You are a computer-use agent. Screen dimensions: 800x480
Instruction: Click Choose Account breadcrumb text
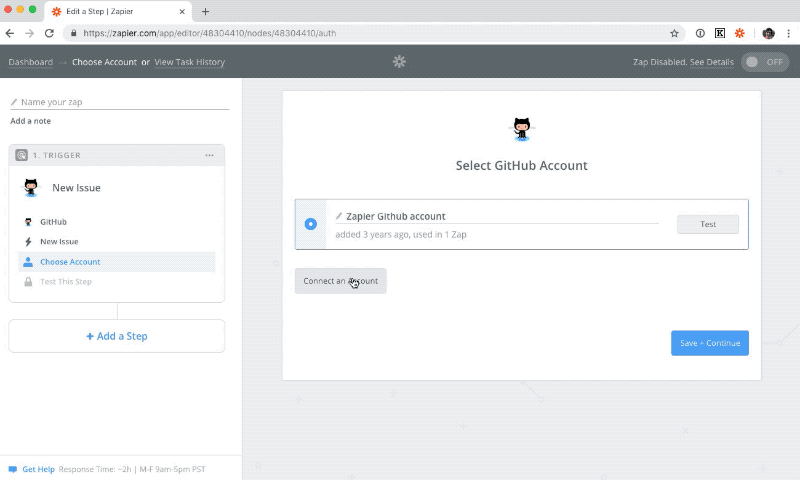[104, 62]
